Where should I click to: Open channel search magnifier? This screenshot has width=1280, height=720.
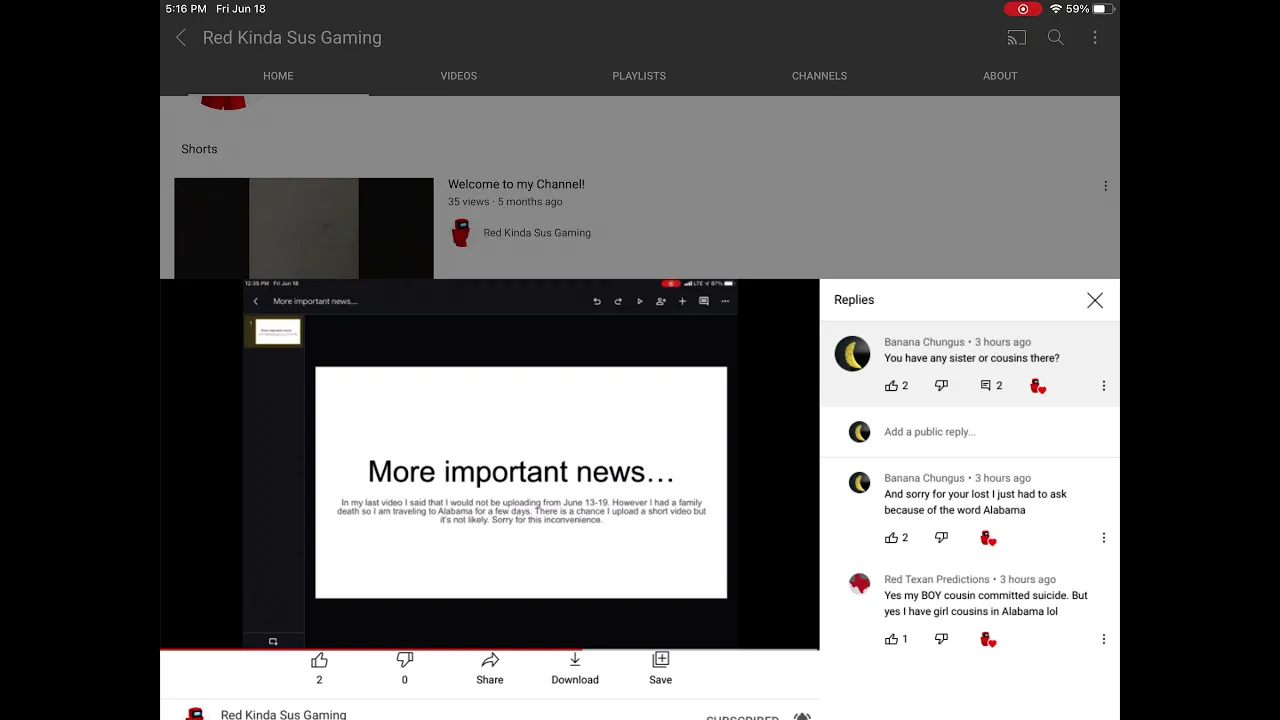[x=1055, y=38]
